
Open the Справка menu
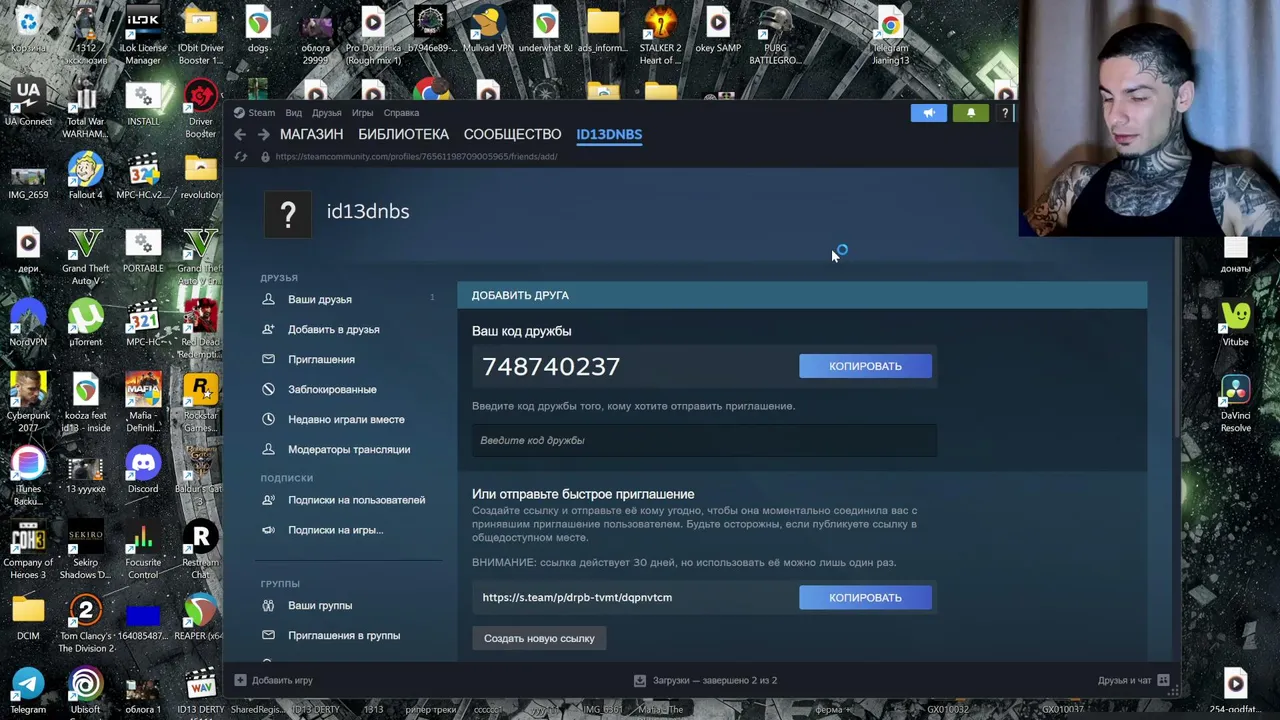click(x=401, y=113)
